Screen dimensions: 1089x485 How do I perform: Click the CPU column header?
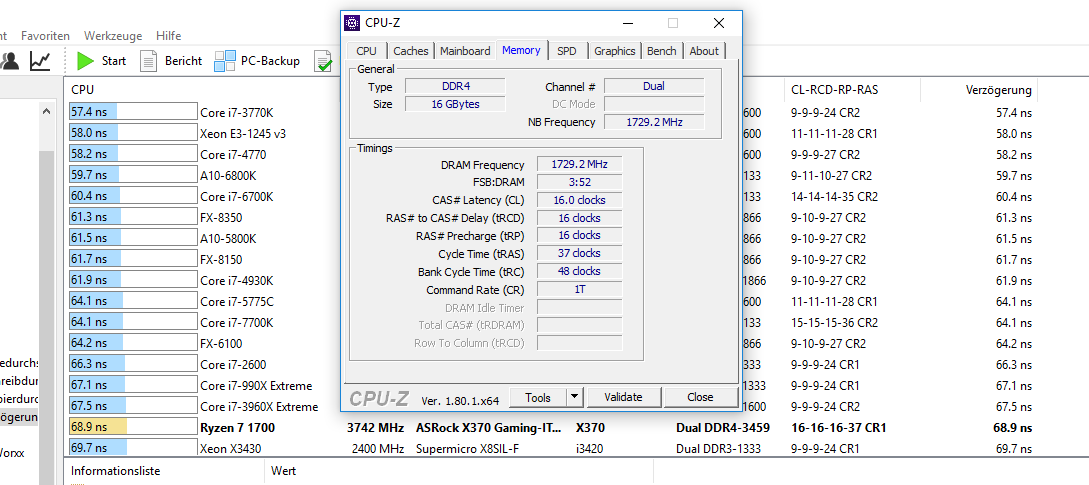83,90
